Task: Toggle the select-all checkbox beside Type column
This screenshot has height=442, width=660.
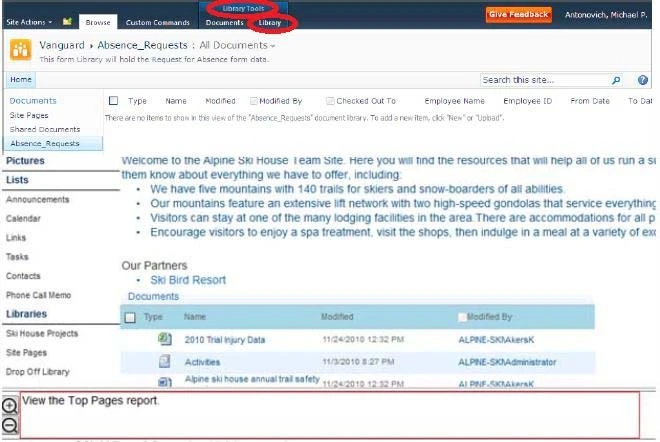Action: (113, 101)
